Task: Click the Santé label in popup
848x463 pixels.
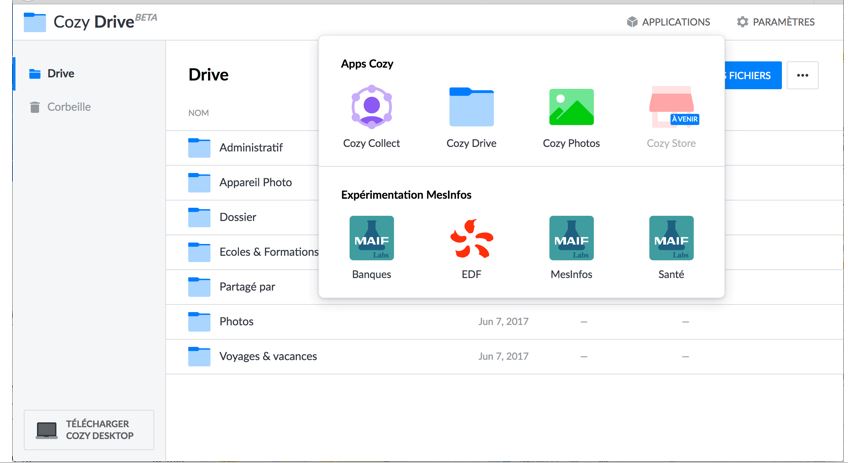Action: pos(671,274)
